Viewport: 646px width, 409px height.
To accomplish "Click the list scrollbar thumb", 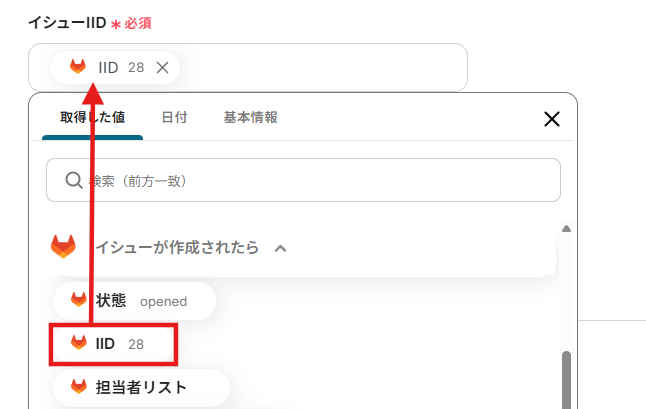I will pos(566,380).
